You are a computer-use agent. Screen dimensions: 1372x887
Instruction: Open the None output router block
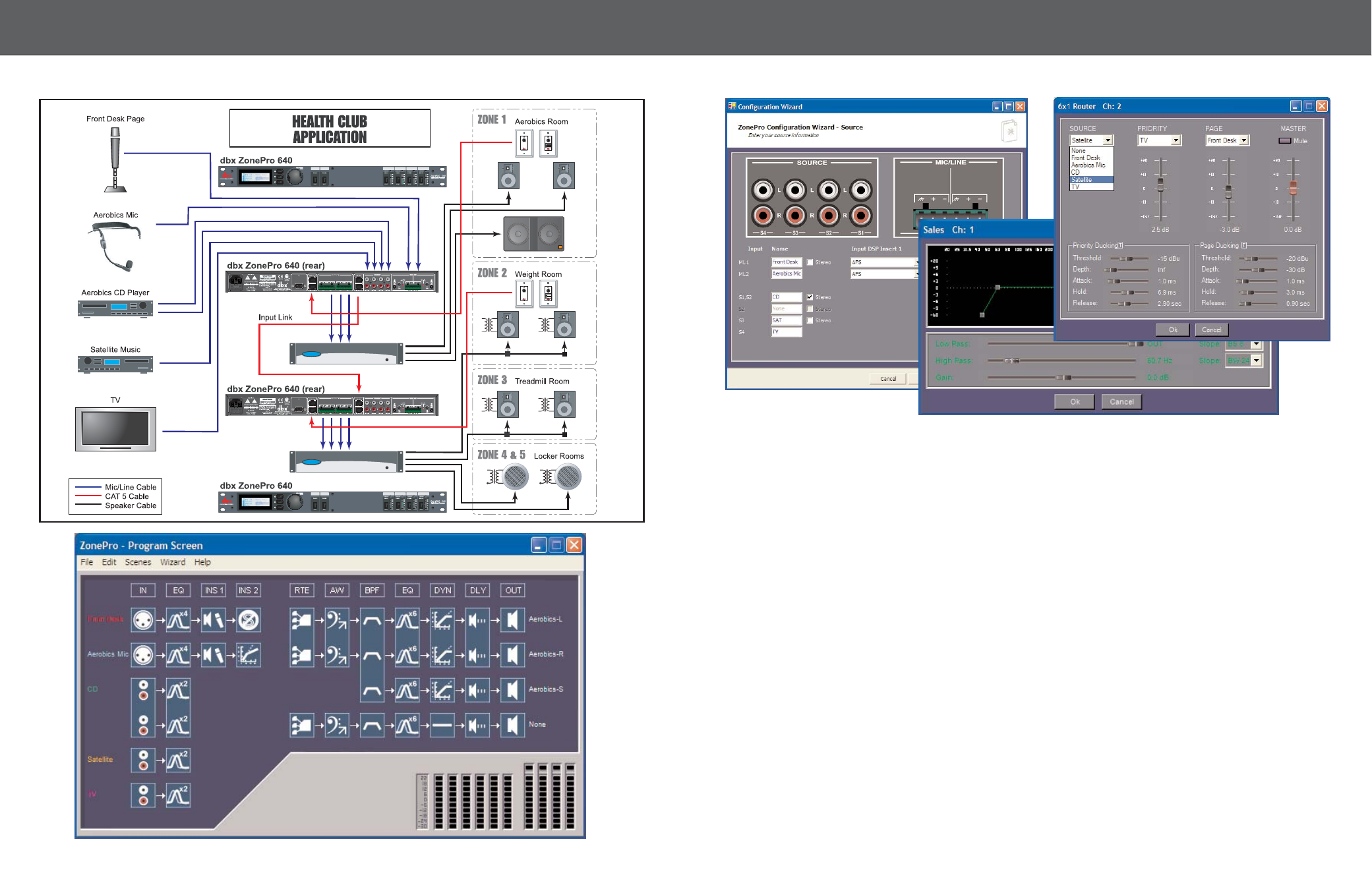pos(302,725)
